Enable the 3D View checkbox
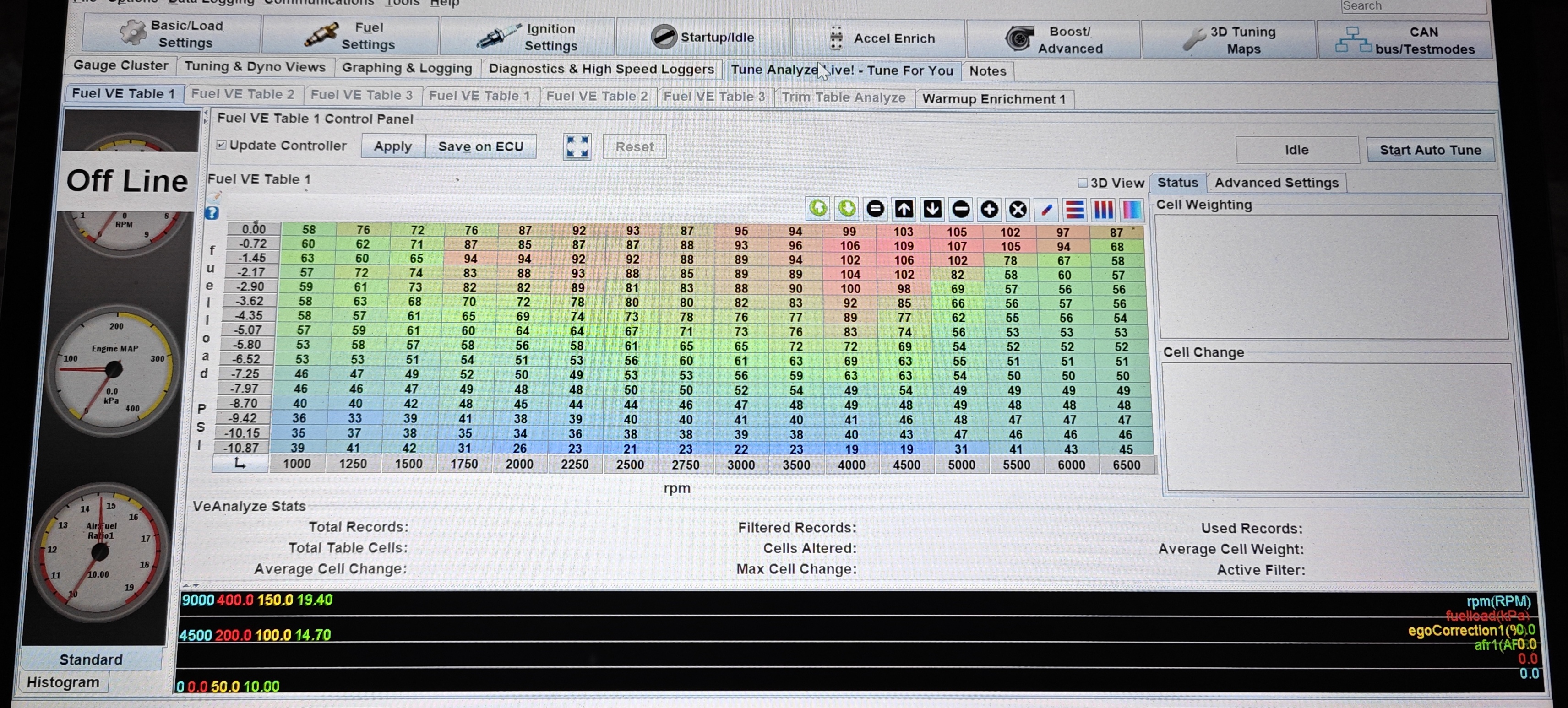The image size is (1568, 708). [1082, 183]
